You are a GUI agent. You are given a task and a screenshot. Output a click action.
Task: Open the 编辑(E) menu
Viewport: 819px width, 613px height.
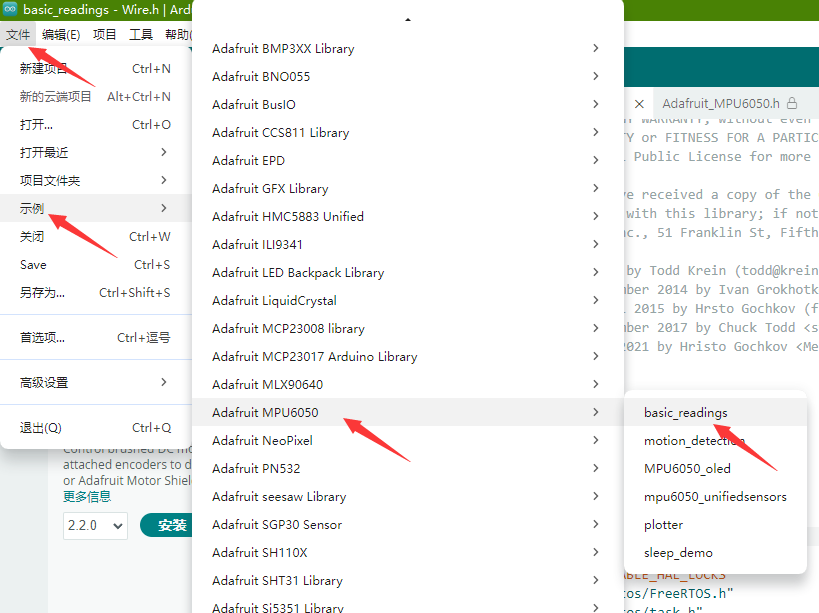pyautogui.click(x=61, y=34)
